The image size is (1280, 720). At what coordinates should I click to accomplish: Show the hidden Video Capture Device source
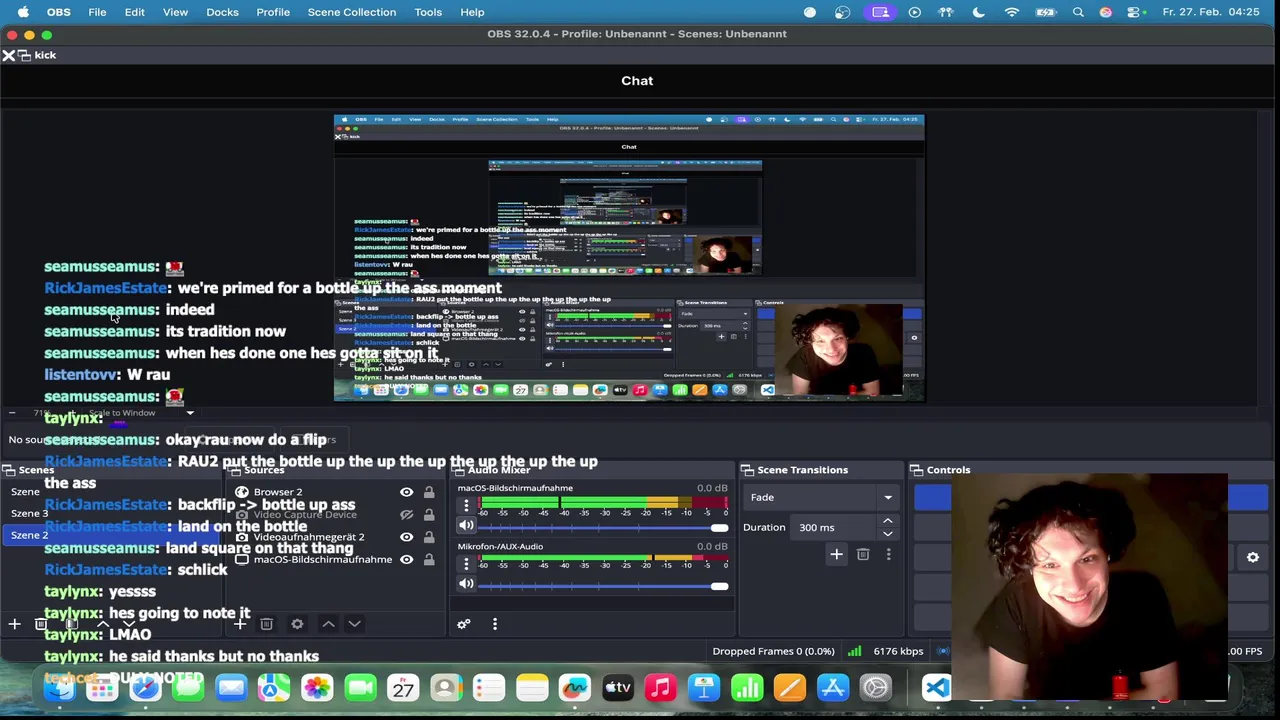[406, 515]
